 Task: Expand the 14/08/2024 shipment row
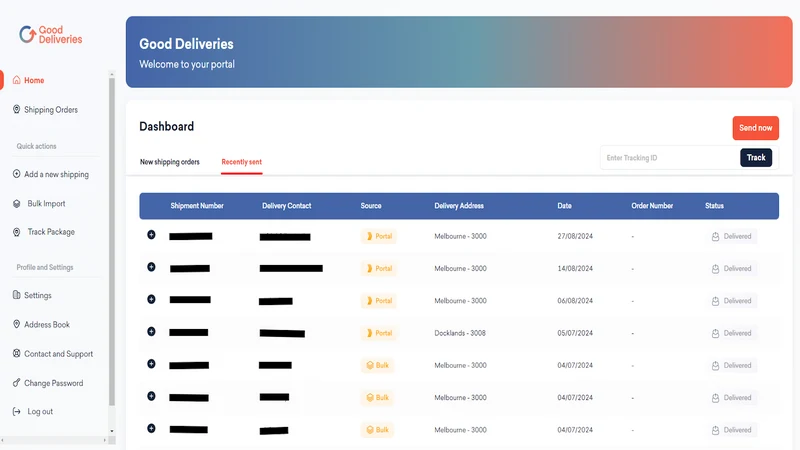[151, 267]
